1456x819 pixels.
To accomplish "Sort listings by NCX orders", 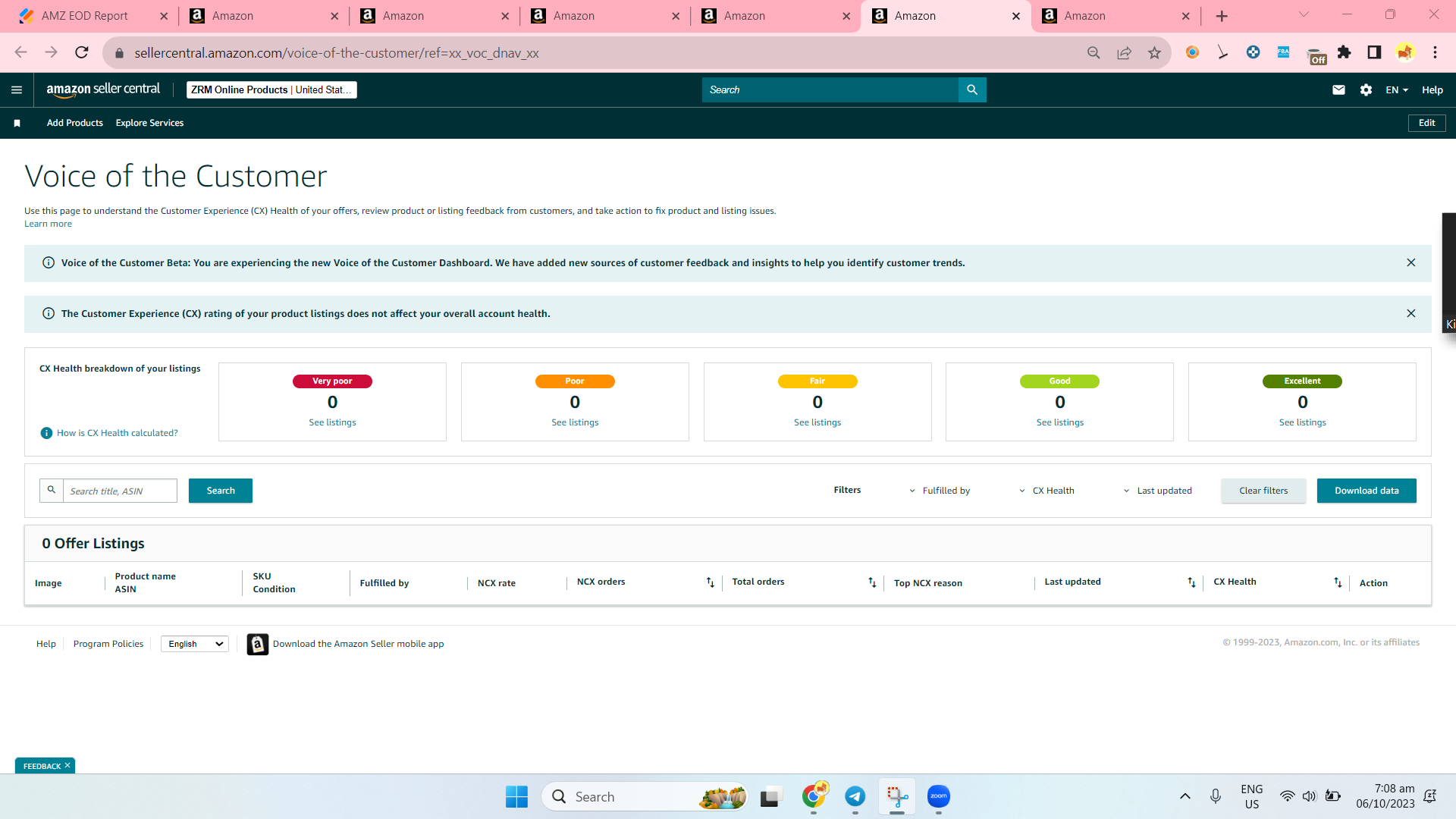I will coord(711,582).
